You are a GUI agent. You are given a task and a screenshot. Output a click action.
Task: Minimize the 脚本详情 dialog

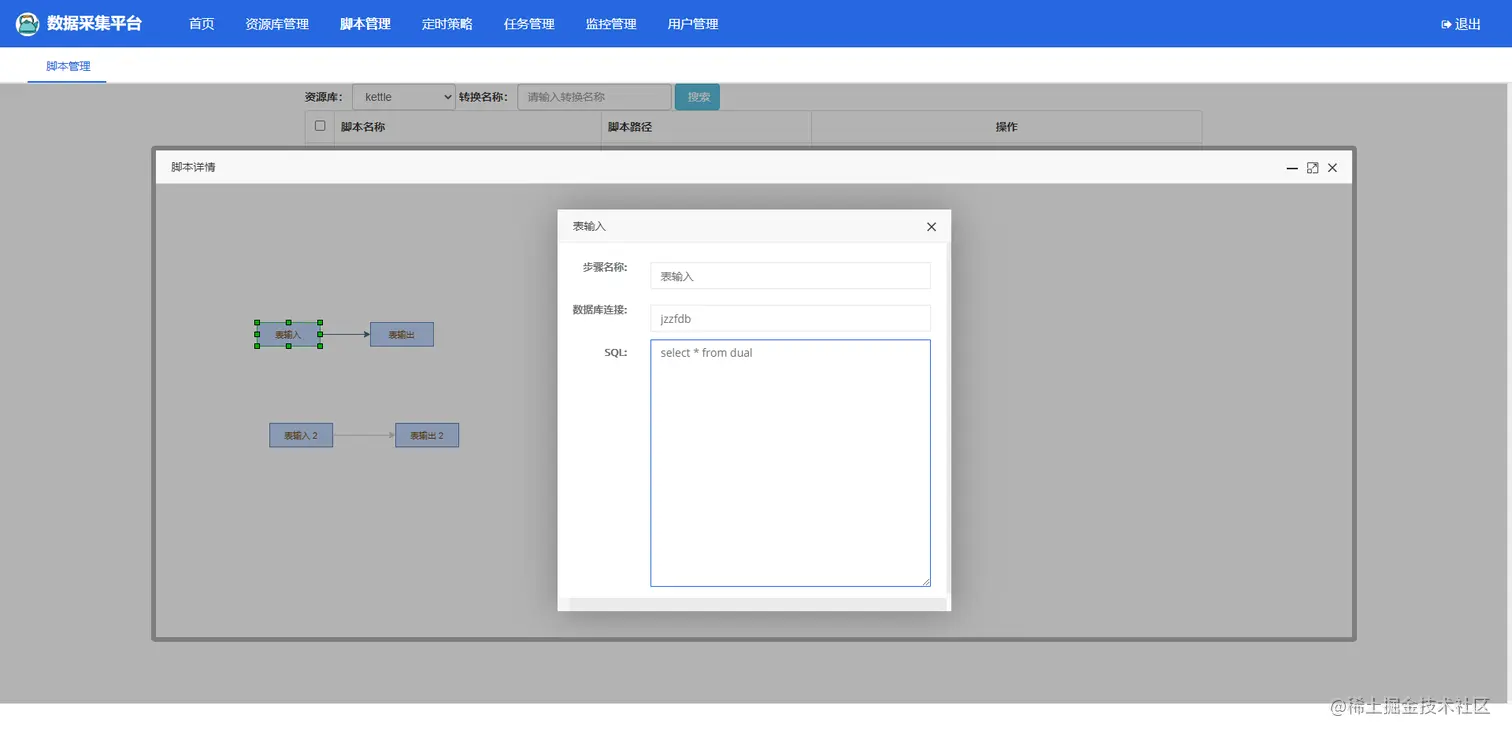click(x=1292, y=168)
